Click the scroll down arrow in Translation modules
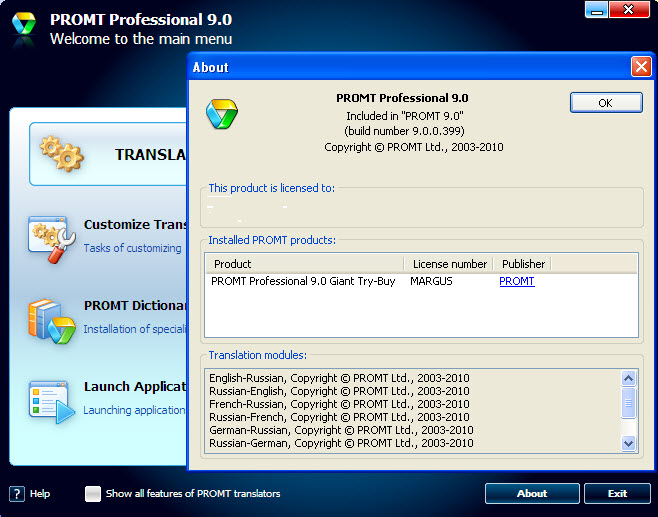The height and width of the screenshot is (517, 658). (628, 443)
